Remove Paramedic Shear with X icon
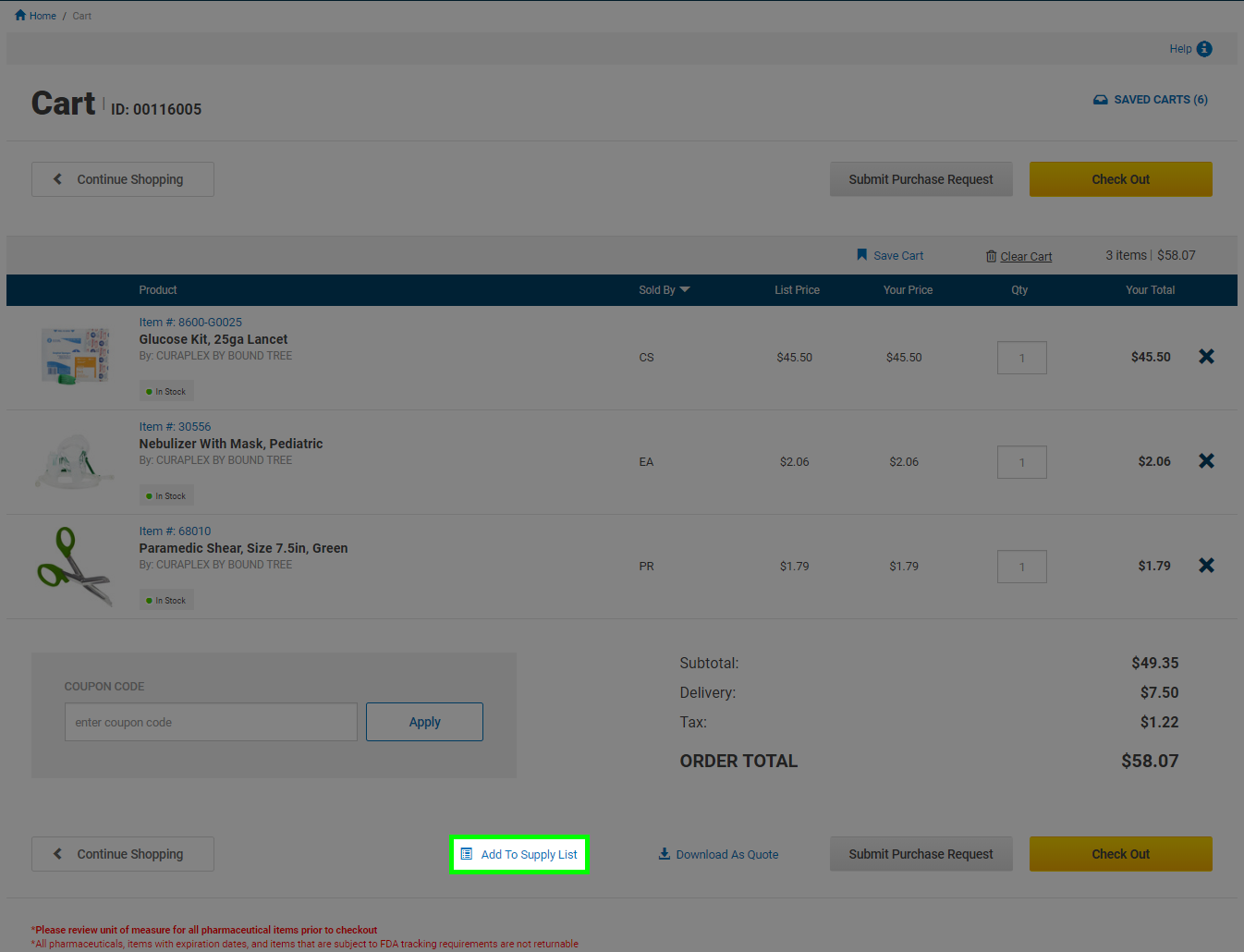Screen dimensions: 1244x952 pos(1207,566)
